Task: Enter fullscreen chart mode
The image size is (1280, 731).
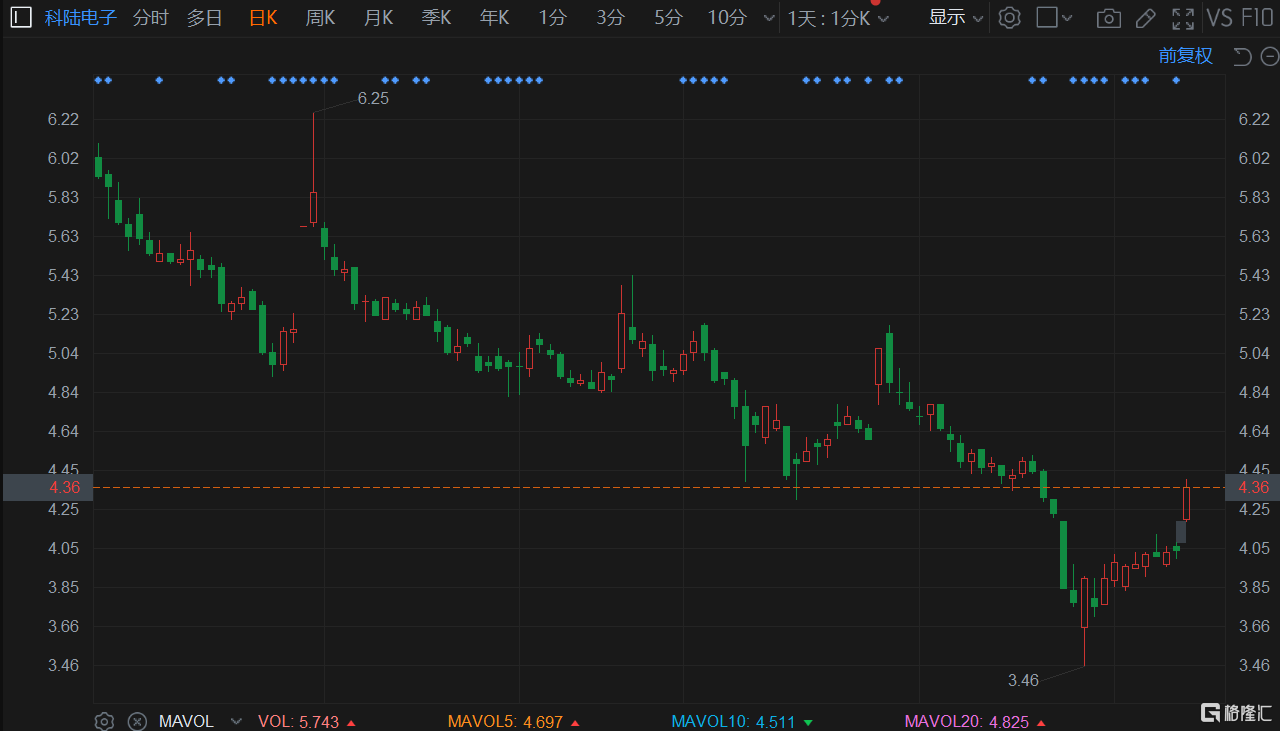Action: pyautogui.click(x=1183, y=18)
